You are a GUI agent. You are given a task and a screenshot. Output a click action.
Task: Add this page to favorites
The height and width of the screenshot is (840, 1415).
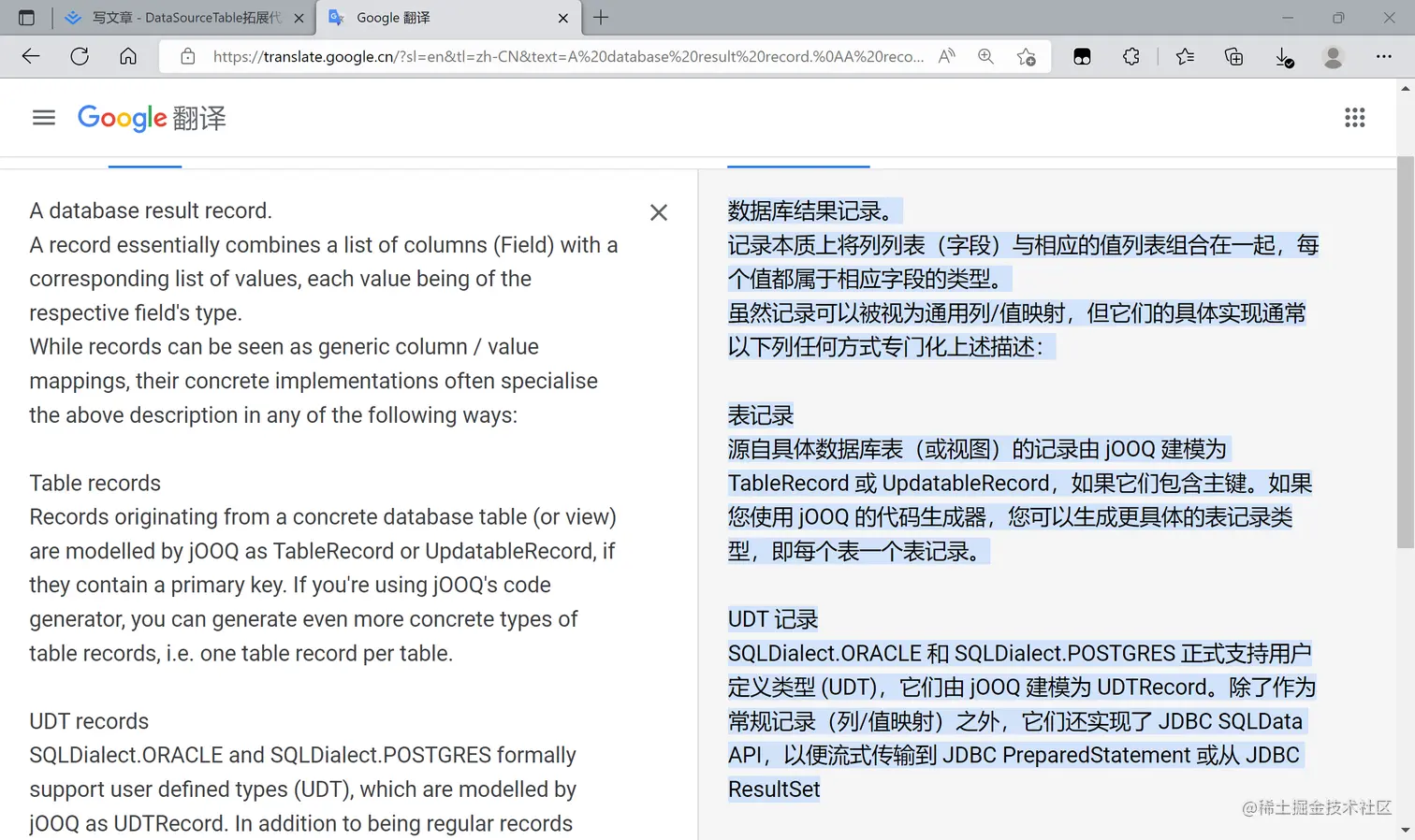click(1027, 57)
